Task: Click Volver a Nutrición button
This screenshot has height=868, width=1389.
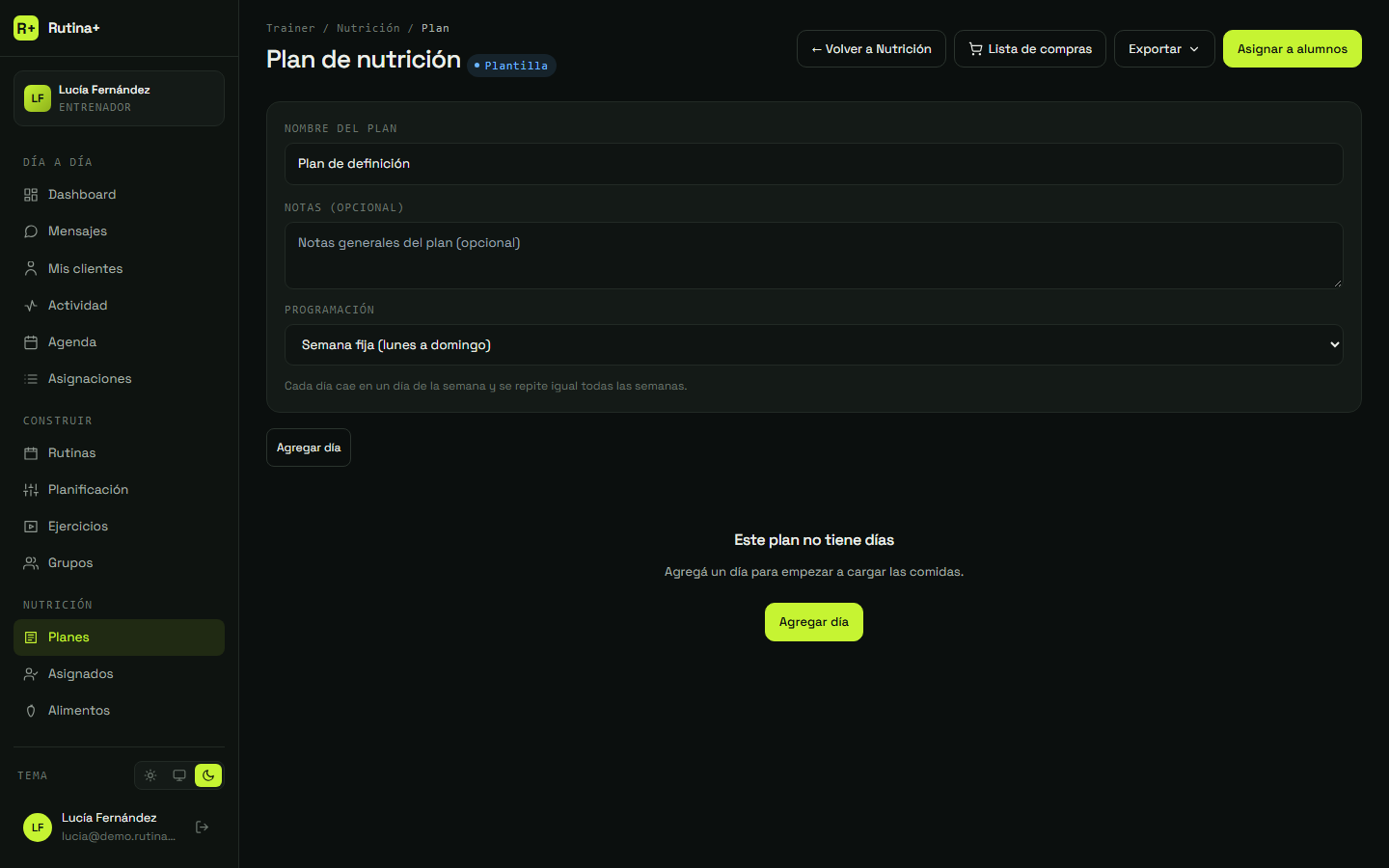Action: pyautogui.click(x=871, y=49)
